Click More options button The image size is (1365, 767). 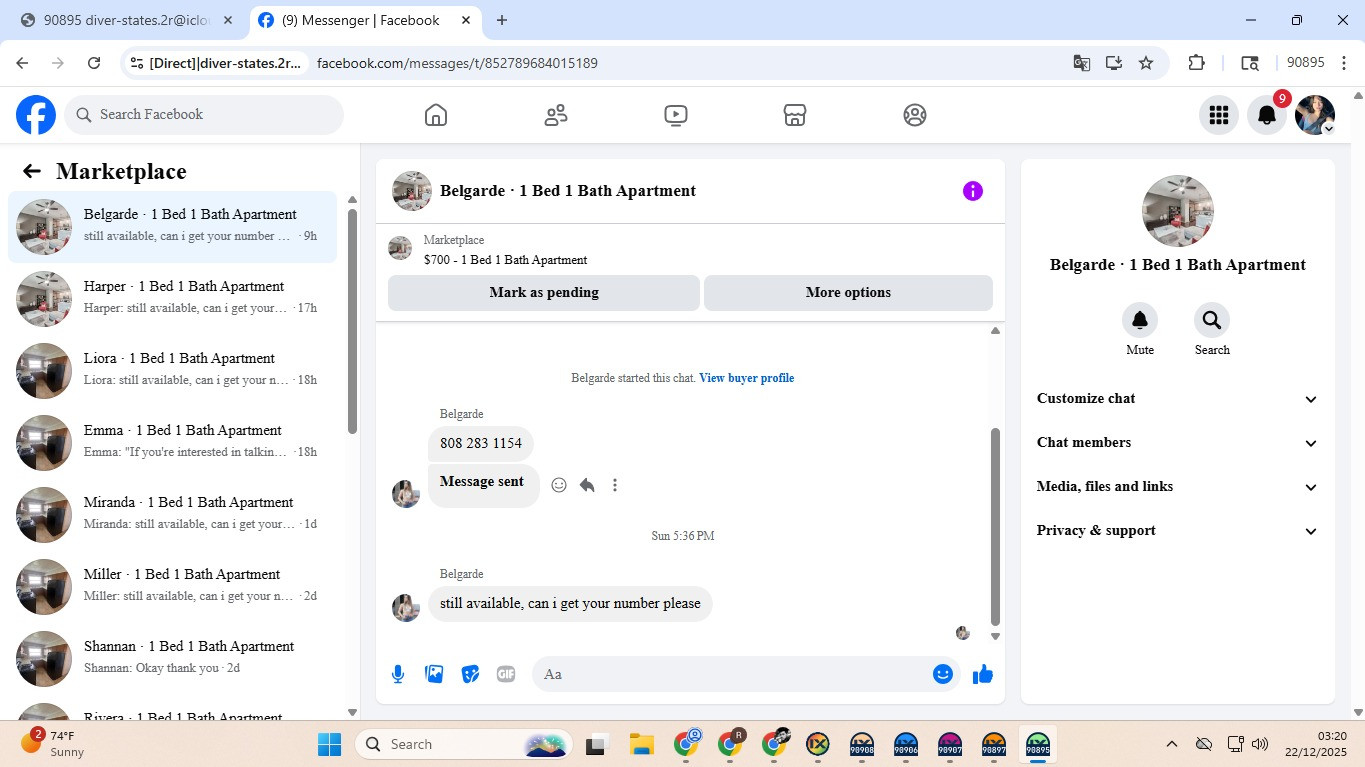pyautogui.click(x=848, y=293)
